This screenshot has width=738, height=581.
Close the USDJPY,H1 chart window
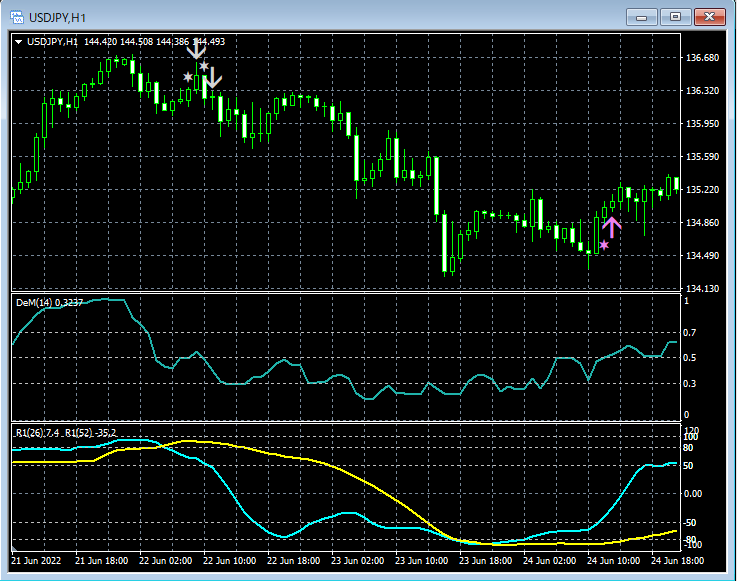pyautogui.click(x=710, y=16)
